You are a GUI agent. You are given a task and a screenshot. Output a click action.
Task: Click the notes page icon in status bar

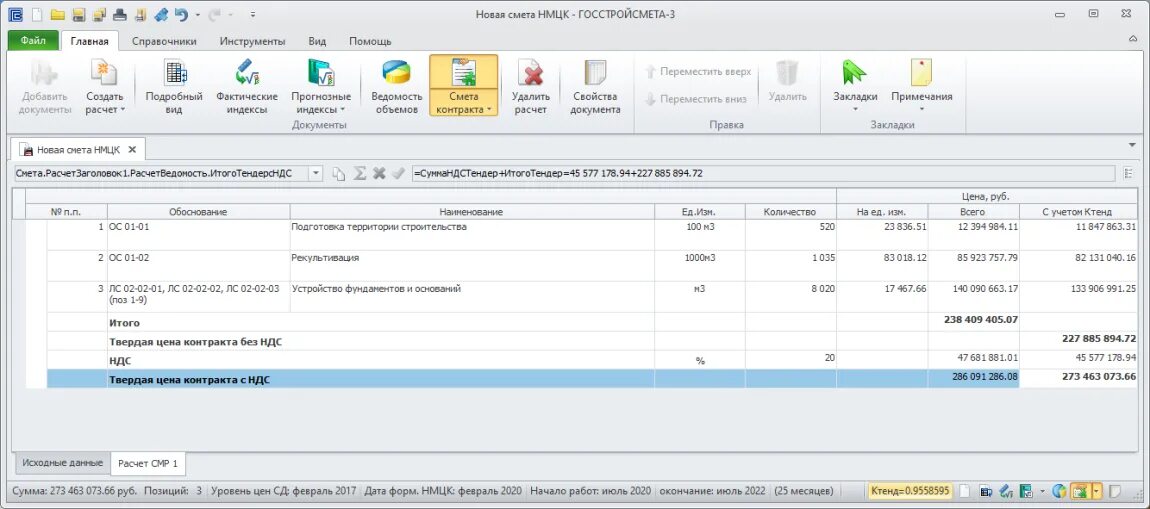pyautogui.click(x=1114, y=491)
